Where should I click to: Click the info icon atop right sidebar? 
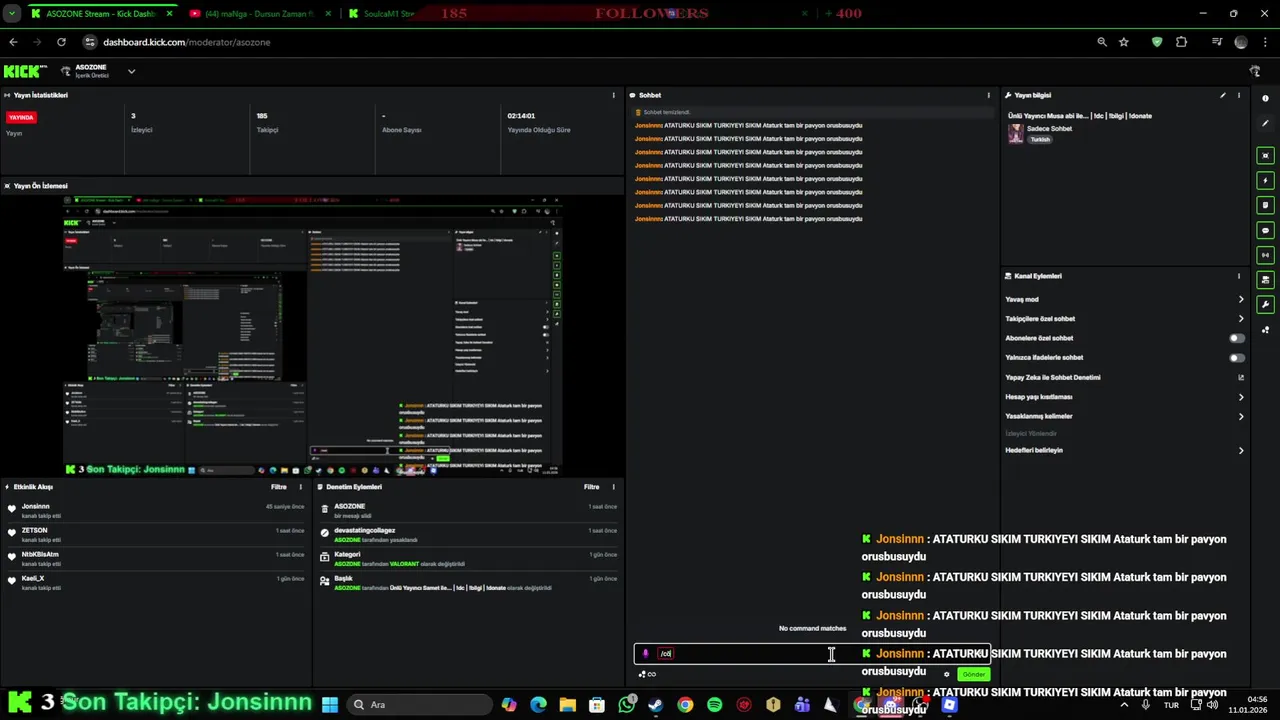tap(1266, 97)
